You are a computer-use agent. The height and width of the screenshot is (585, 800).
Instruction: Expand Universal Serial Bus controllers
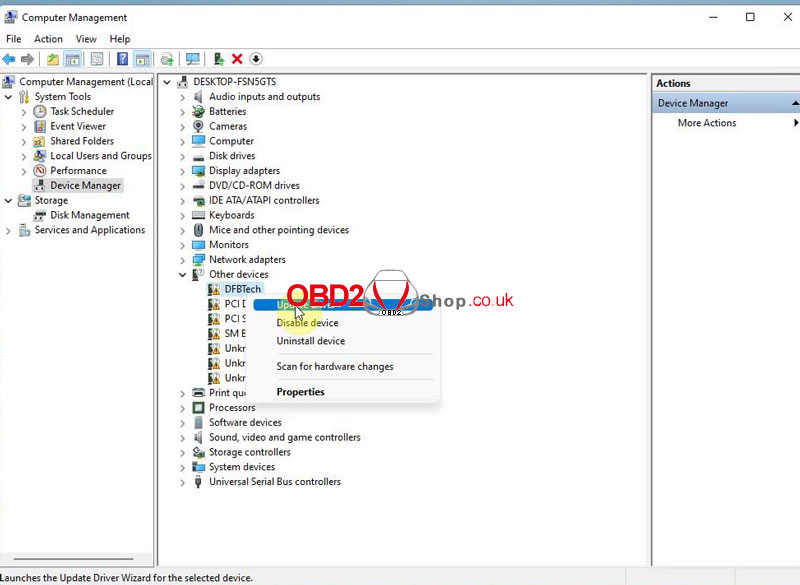pos(182,482)
